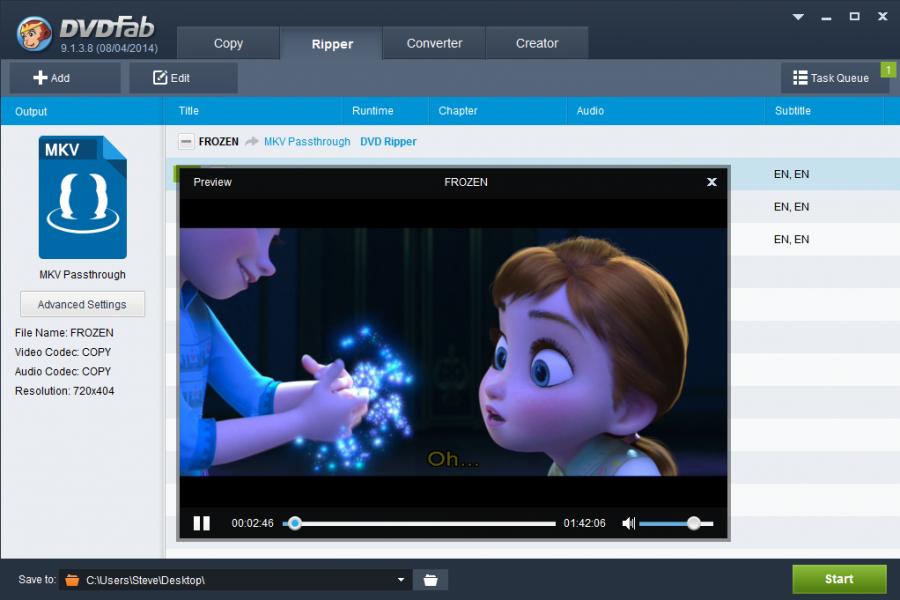900x600 pixels.
Task: Click the Video Codec: COPY text
Action: (63, 352)
